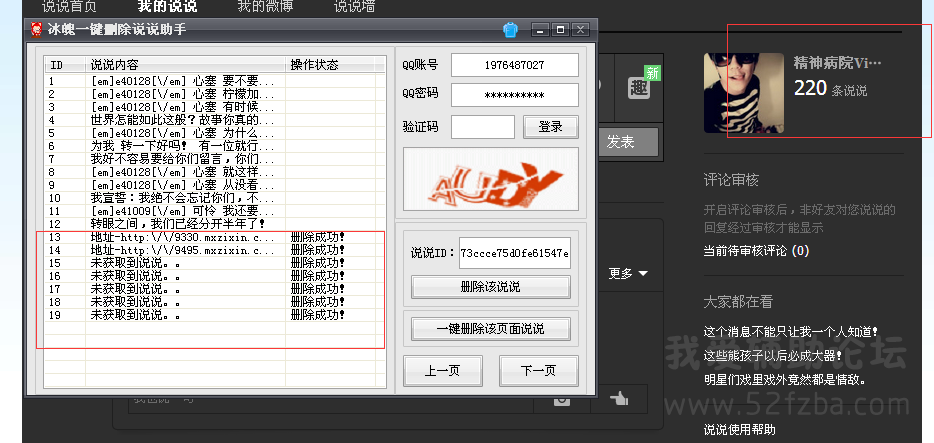Image resolution: width=934 pixels, height=443 pixels.
Task: Focus the 验证码 input field
Action: [482, 127]
